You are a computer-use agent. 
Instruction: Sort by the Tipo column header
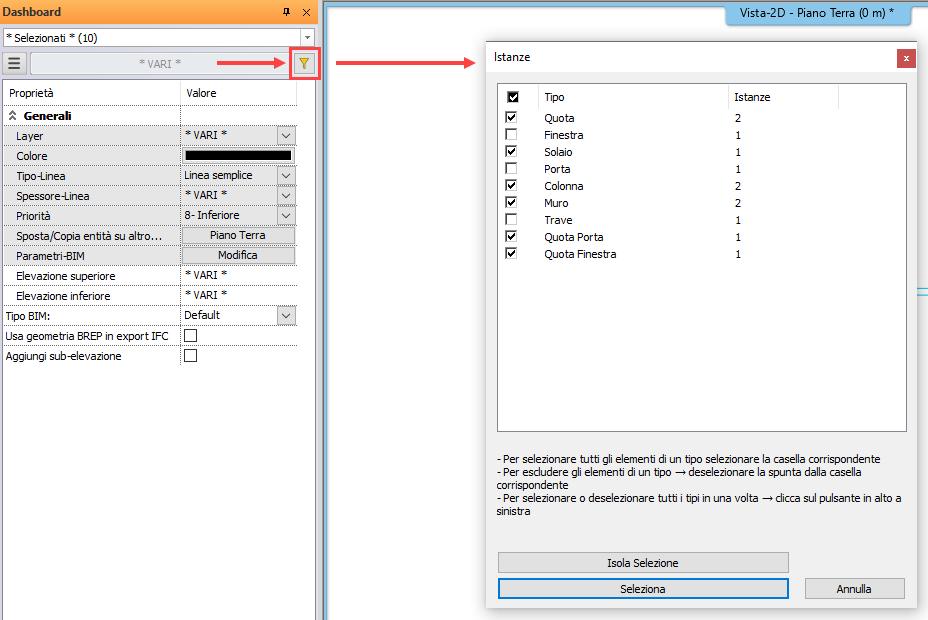click(x=633, y=97)
